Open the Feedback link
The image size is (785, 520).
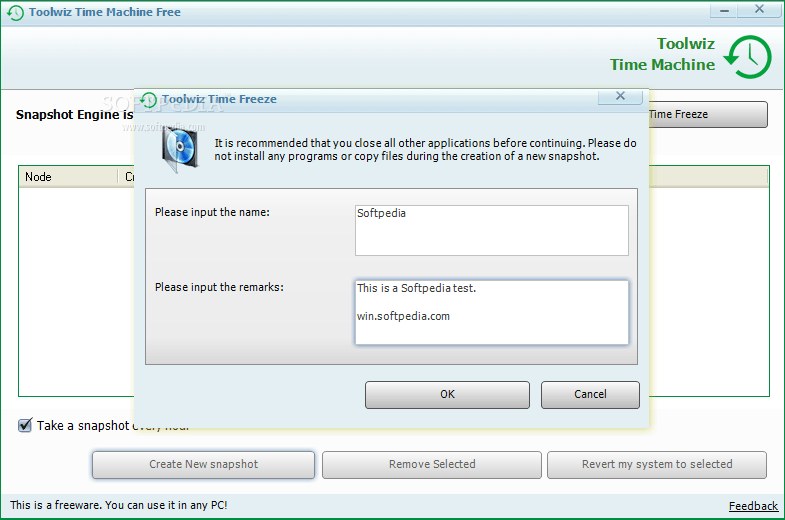tap(753, 506)
